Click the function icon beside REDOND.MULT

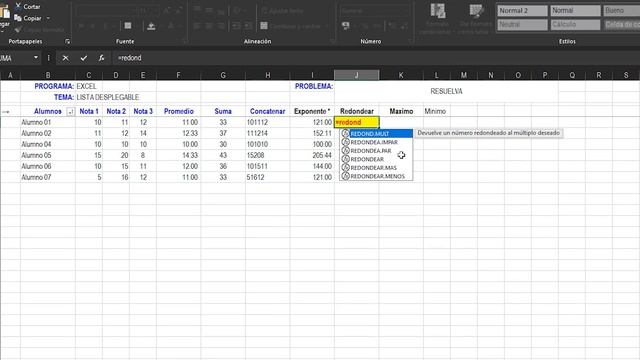coord(345,133)
